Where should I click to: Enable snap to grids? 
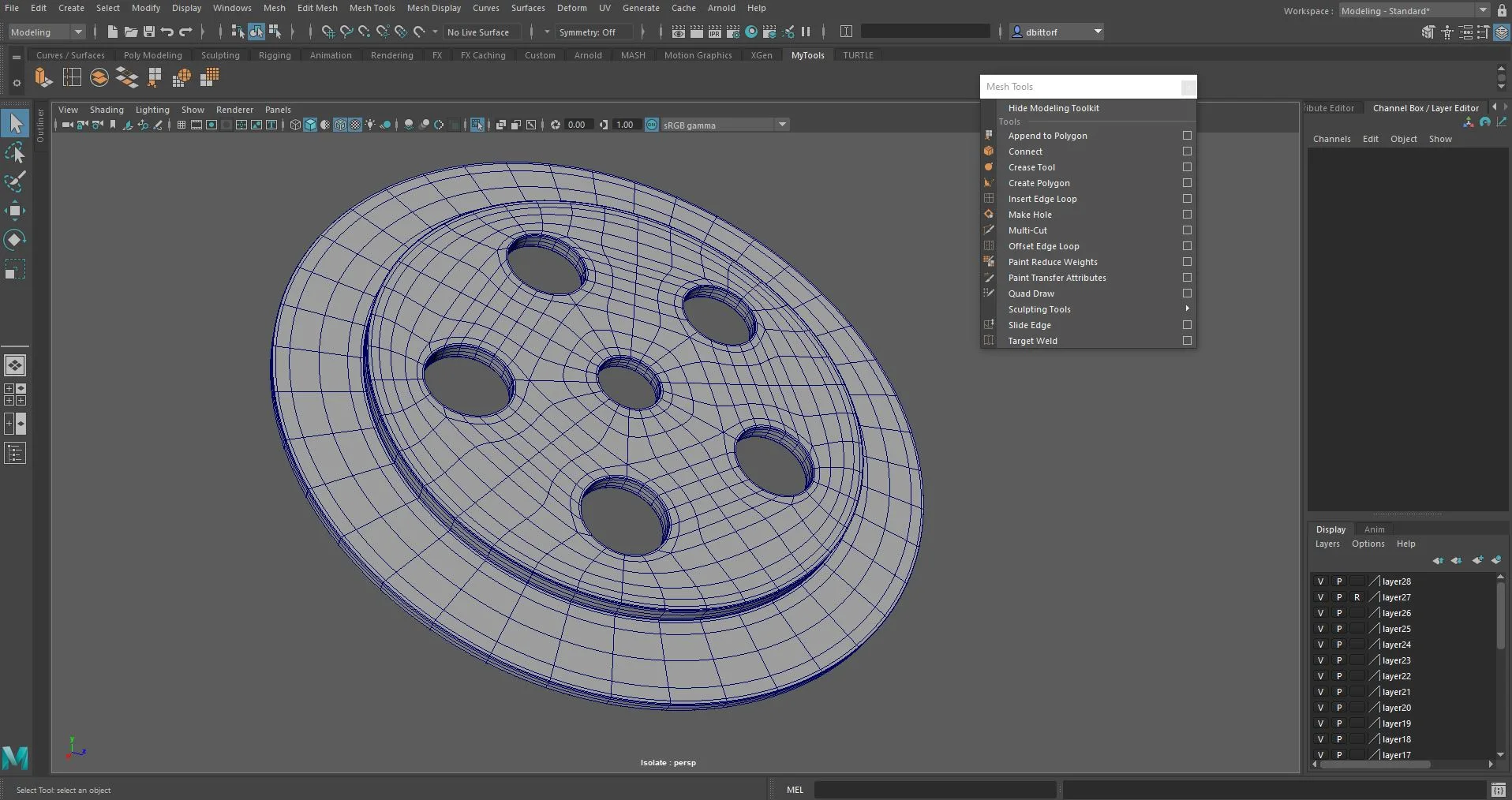[329, 32]
